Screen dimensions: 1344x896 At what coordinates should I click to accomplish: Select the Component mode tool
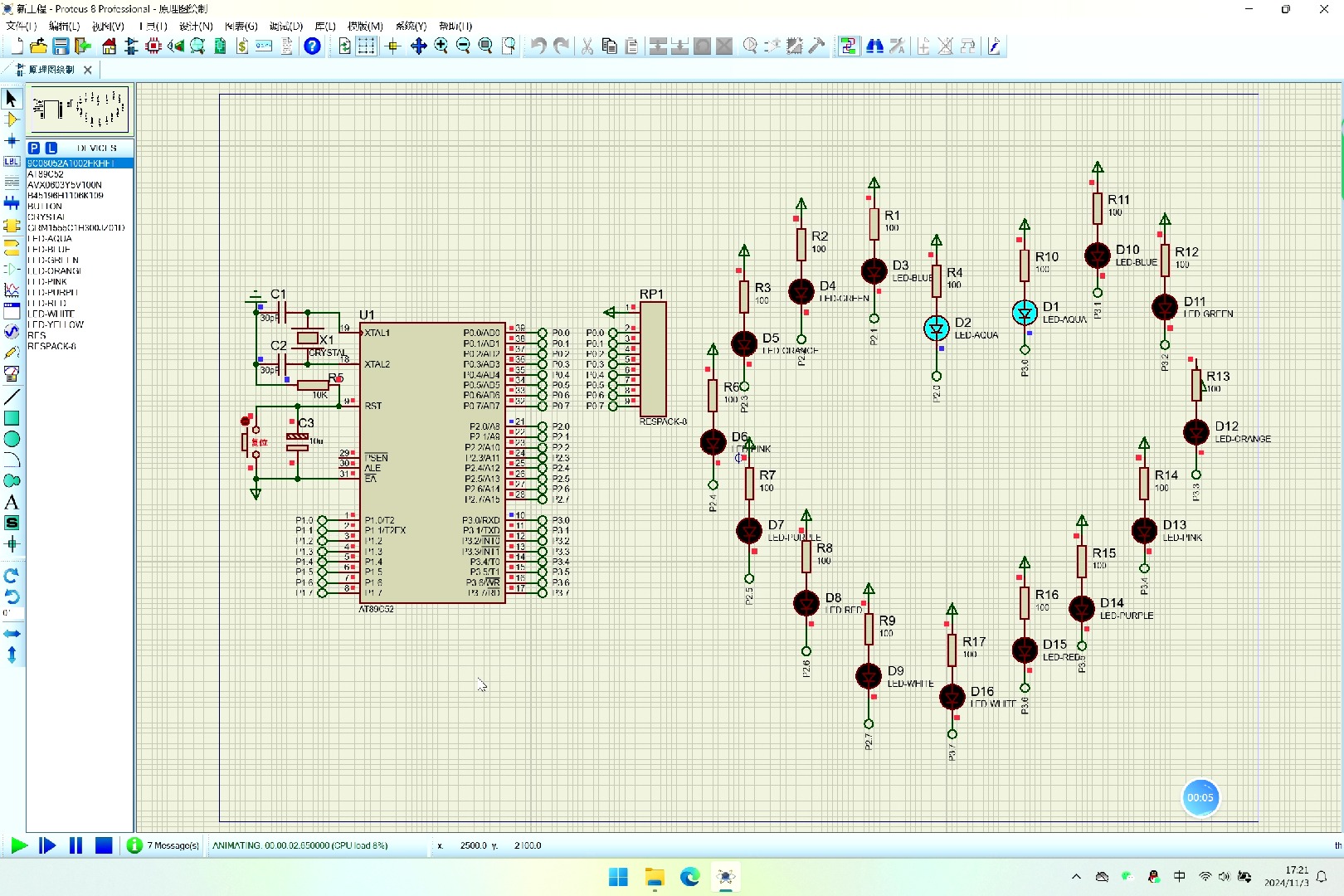[12, 119]
